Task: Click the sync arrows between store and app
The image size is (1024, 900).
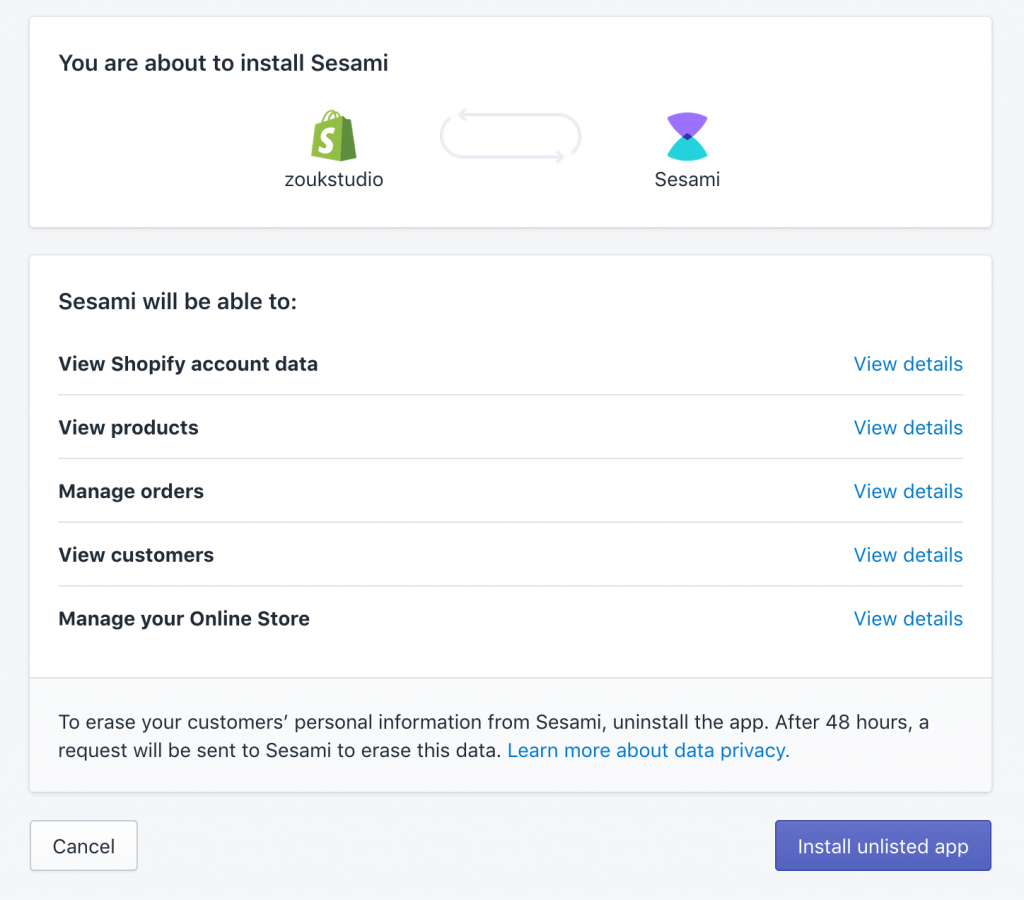Action: (510, 136)
